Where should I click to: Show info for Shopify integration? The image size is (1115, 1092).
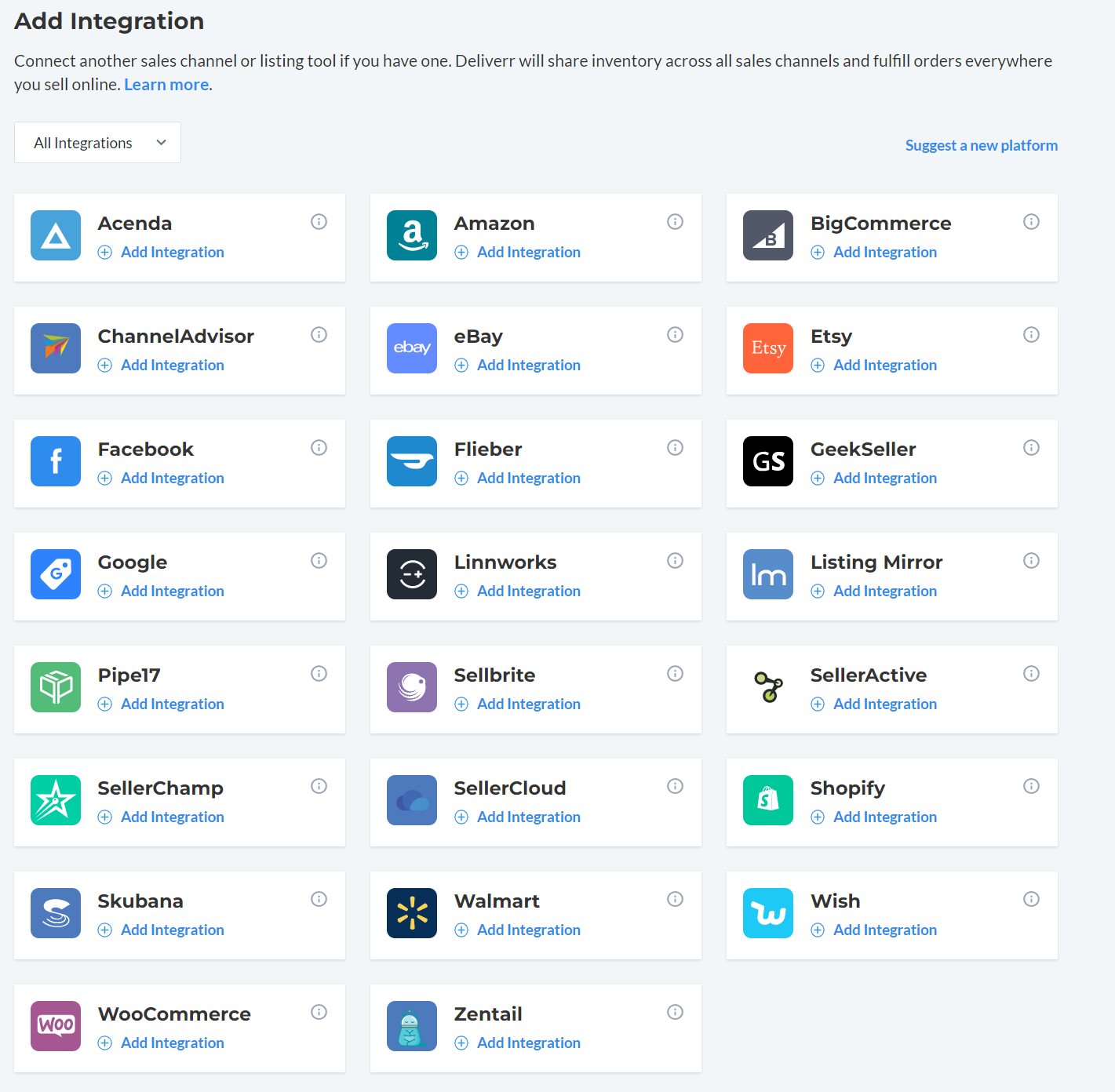[1031, 786]
